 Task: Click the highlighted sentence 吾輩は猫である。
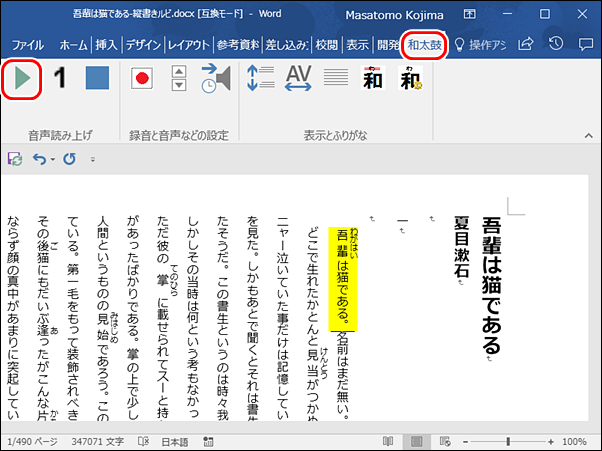(343, 279)
